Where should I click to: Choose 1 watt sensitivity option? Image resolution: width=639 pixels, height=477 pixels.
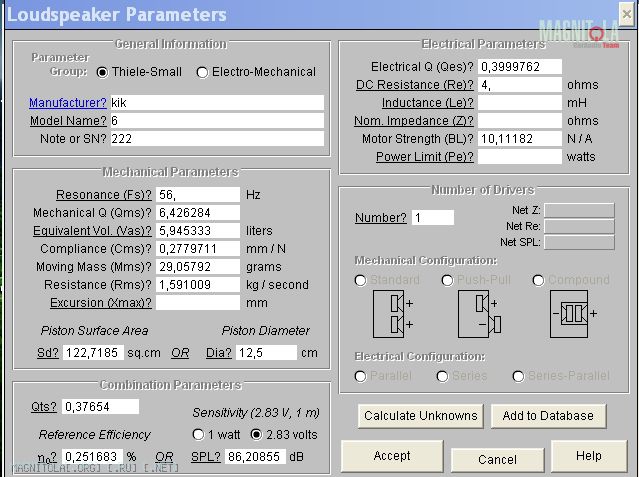(197, 435)
